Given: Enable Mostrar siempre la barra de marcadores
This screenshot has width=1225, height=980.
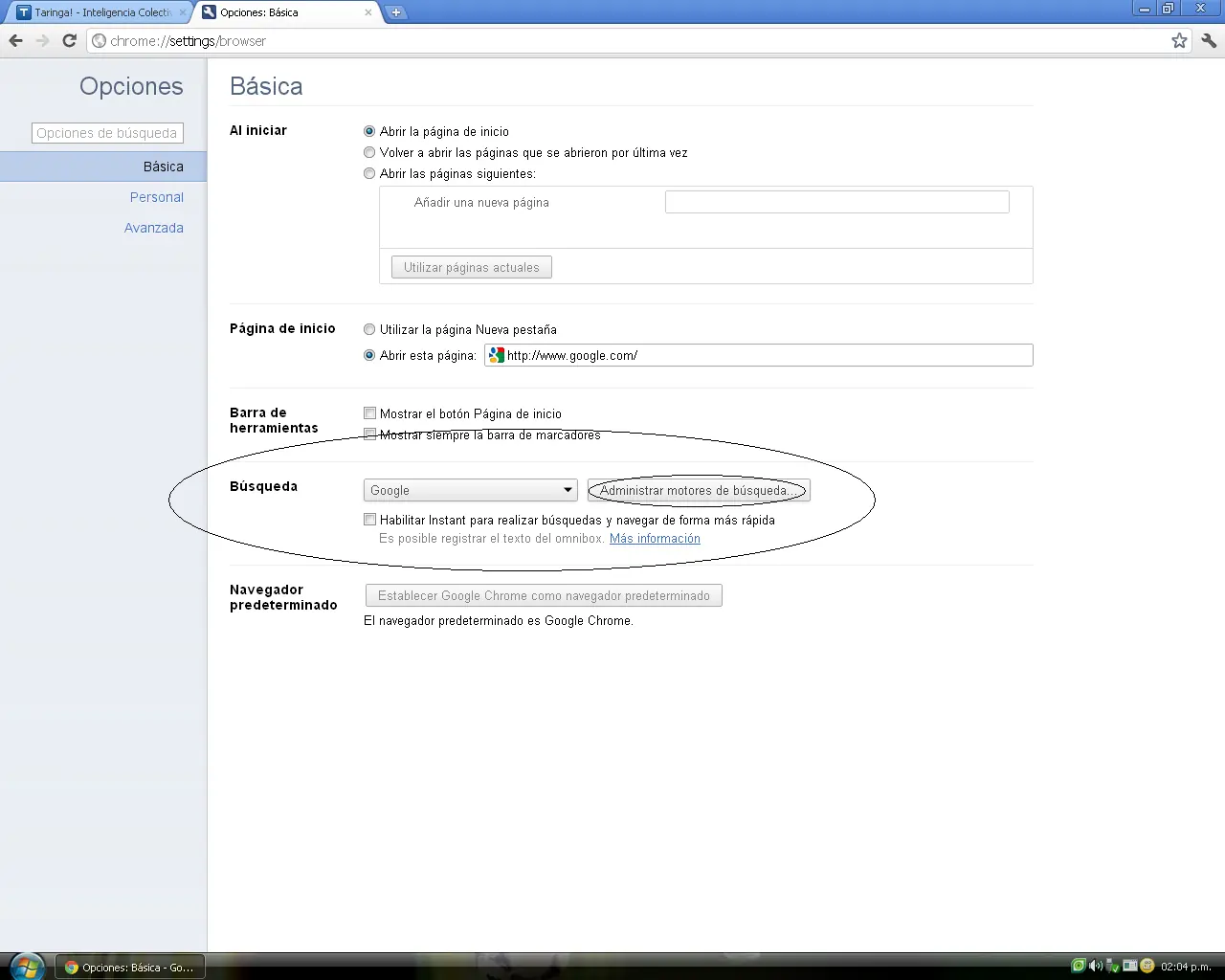Looking at the screenshot, I should (x=369, y=434).
